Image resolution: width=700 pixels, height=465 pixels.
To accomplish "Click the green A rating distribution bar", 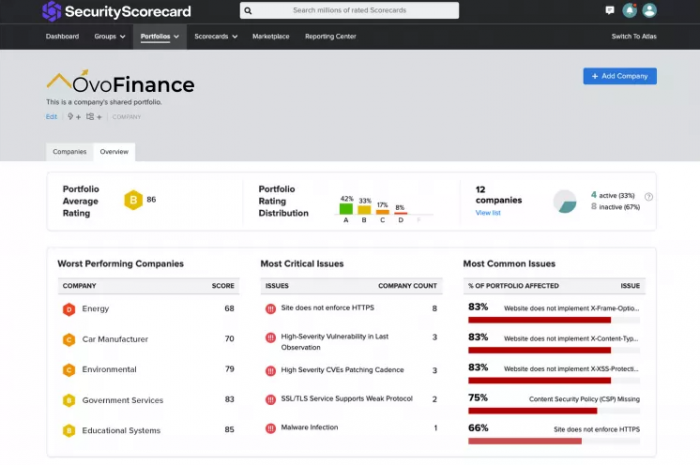I will (x=346, y=208).
